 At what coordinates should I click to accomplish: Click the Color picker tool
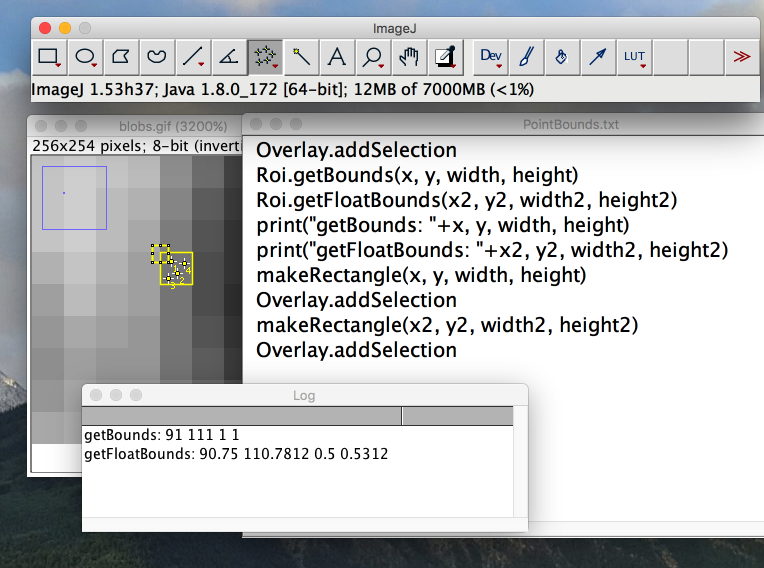(444, 57)
